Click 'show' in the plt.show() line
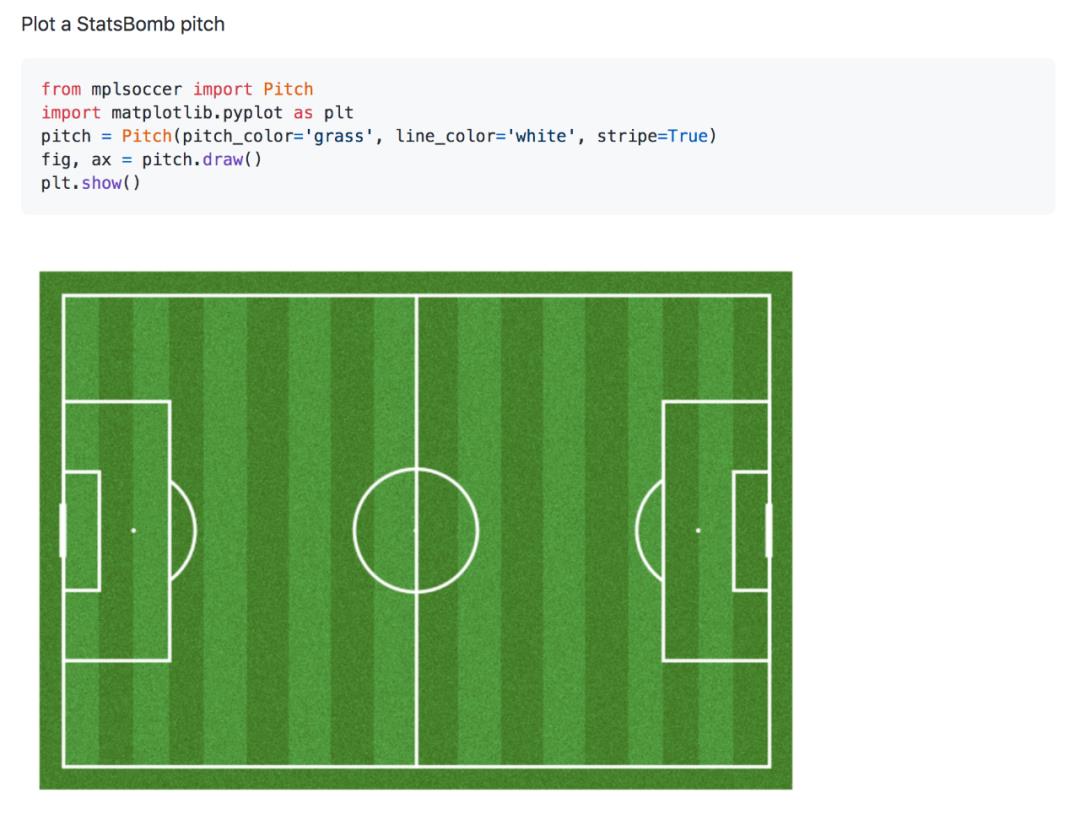 101,183
